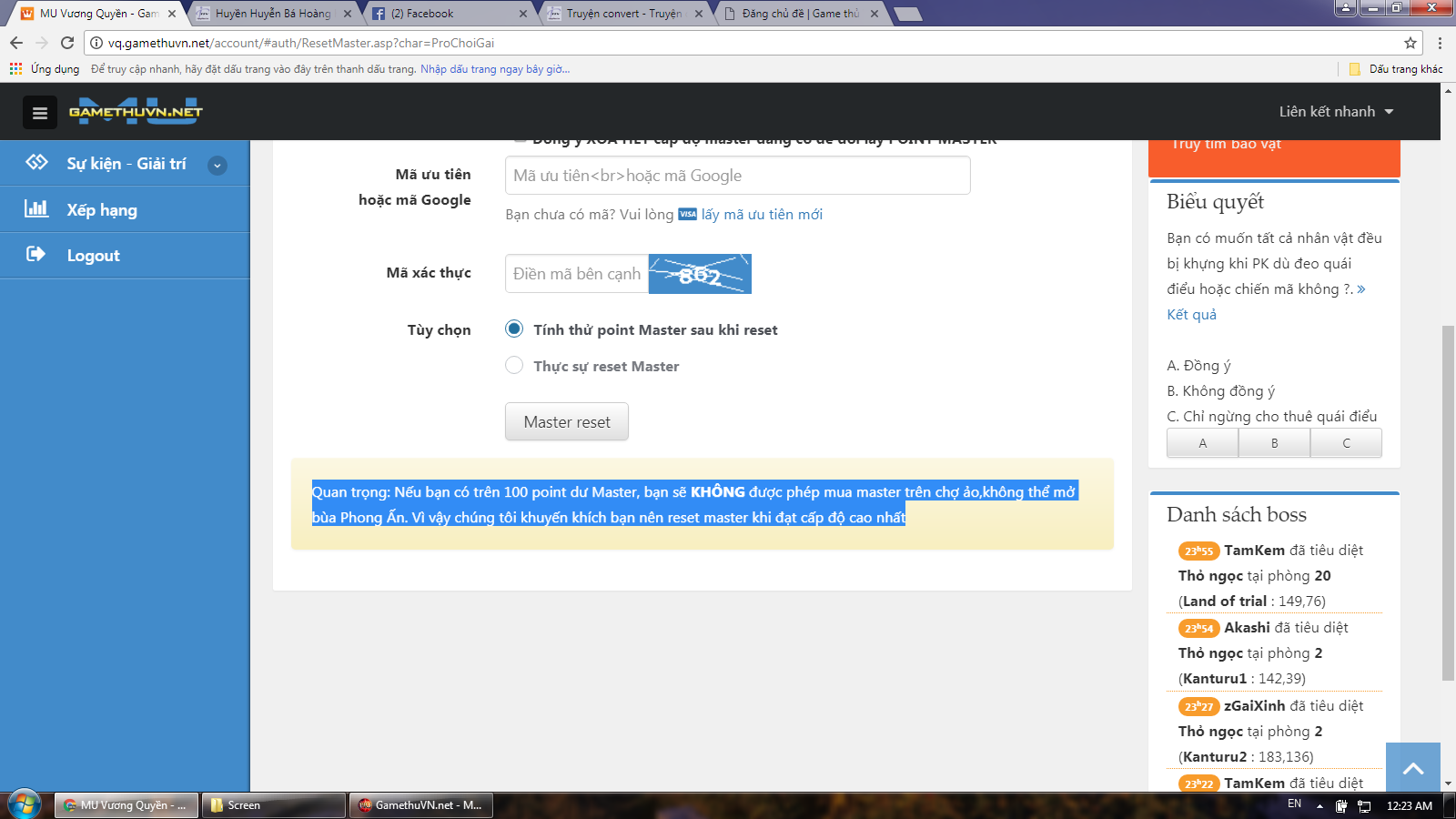
Task: Select 'Tính thử point Master sau khi reset'
Action: tap(514, 329)
